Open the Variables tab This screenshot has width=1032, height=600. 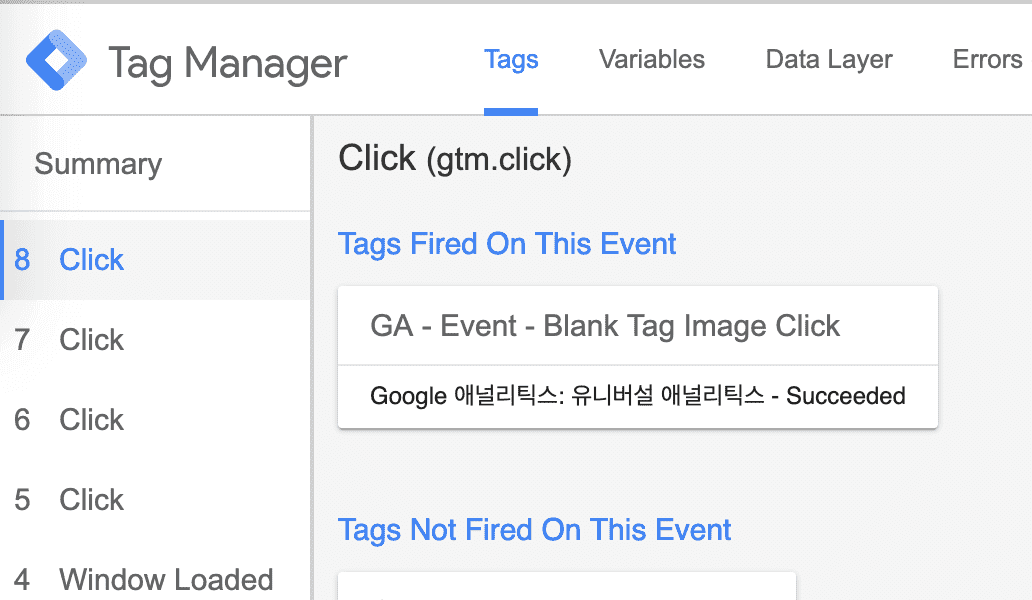point(652,60)
